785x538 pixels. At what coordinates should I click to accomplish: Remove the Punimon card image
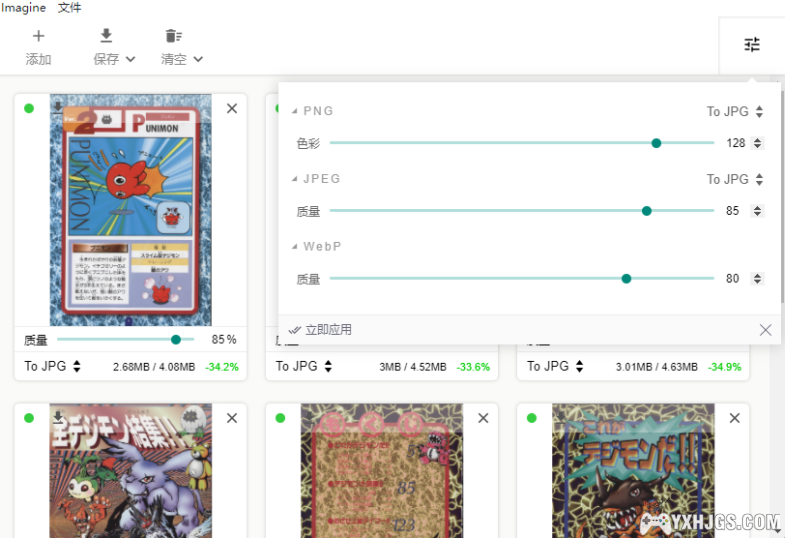tap(232, 109)
